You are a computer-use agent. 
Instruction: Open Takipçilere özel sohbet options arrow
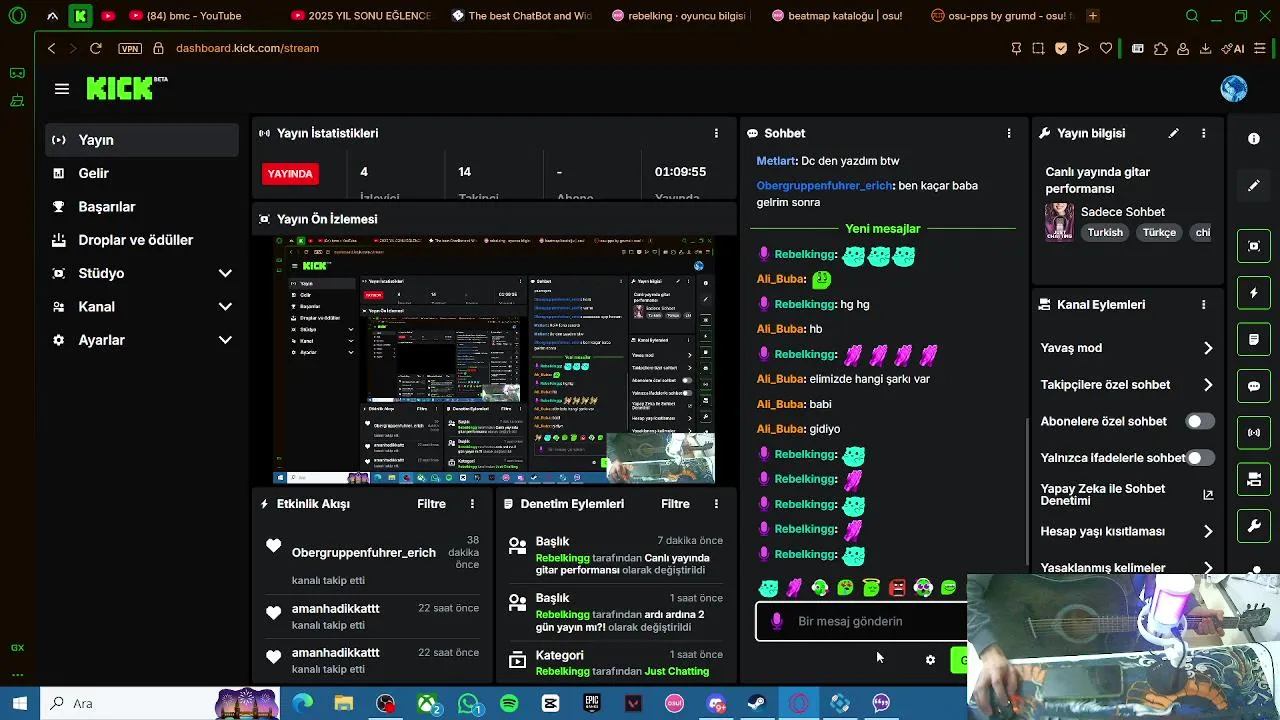[x=1208, y=385]
